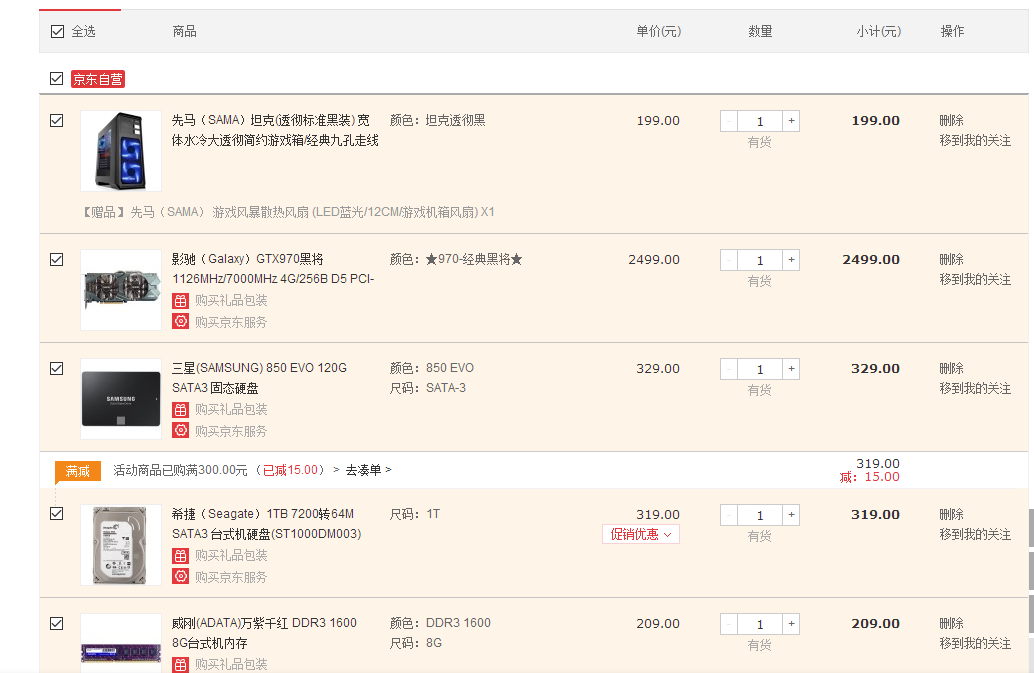Open the 希捷 Seagate 1TB 7200转 product title
The height and width of the screenshot is (673, 1034).
click(x=266, y=523)
